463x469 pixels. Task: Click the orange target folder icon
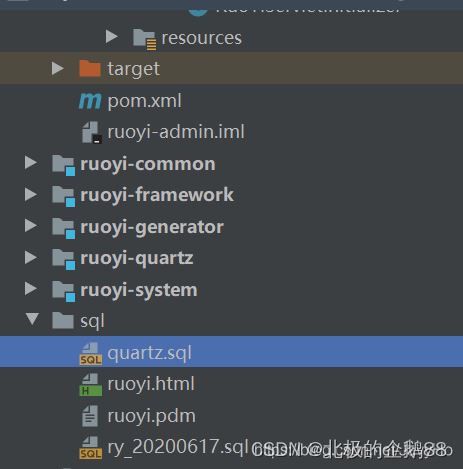(90, 69)
